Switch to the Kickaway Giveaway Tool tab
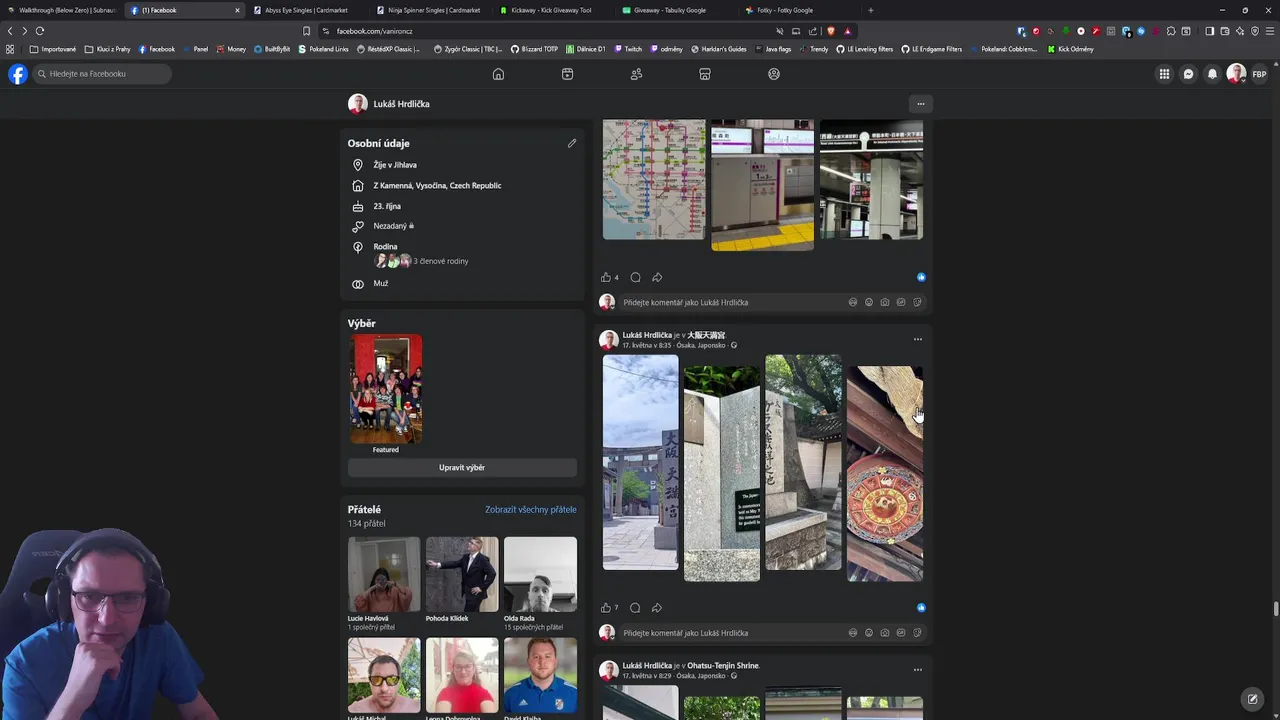The width and height of the screenshot is (1280, 720). [551, 10]
